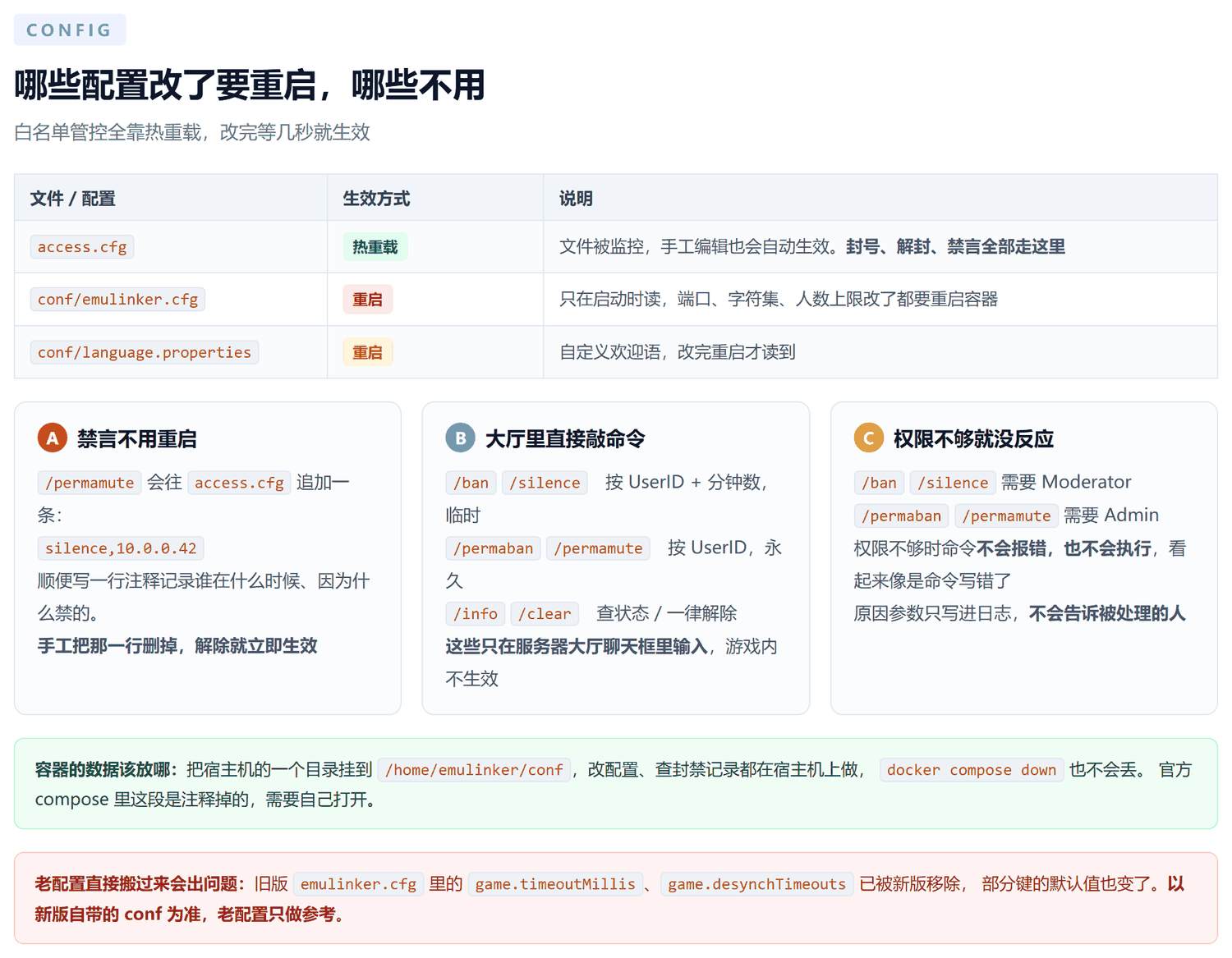The width and height of the screenshot is (1232, 958).
Task: Click the docker compose down command
Action: (x=972, y=770)
